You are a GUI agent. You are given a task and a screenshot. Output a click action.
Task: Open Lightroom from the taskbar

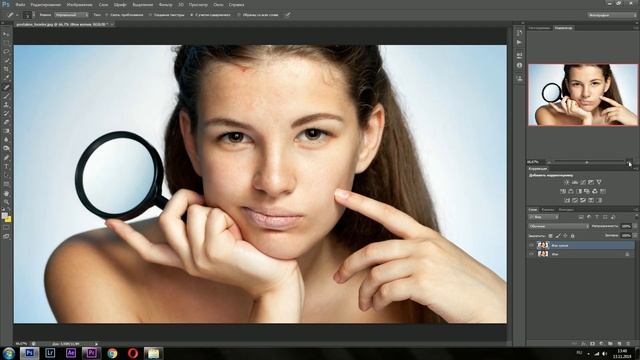[50, 353]
